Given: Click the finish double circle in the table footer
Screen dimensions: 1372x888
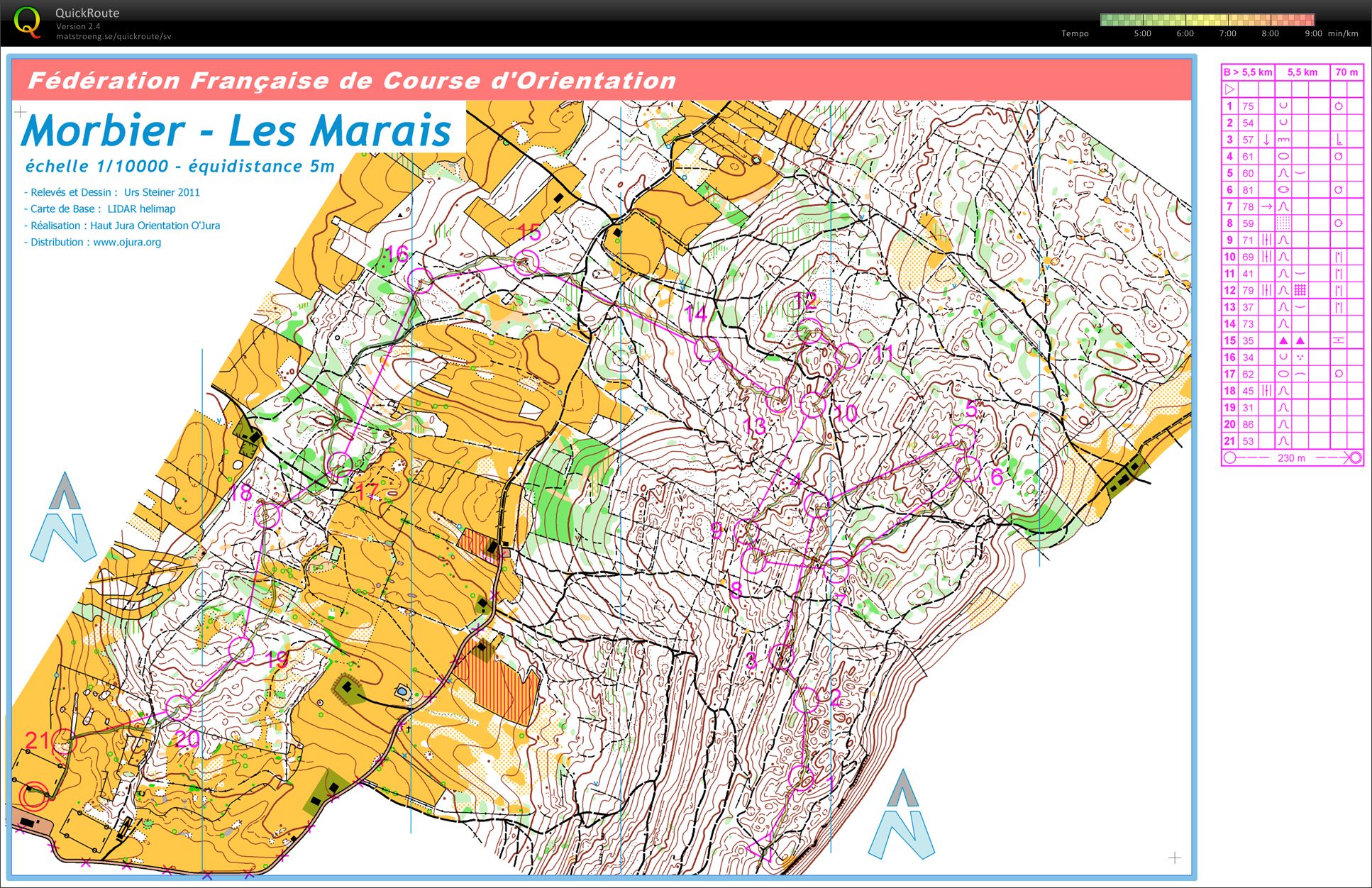Looking at the screenshot, I should (1354, 457).
